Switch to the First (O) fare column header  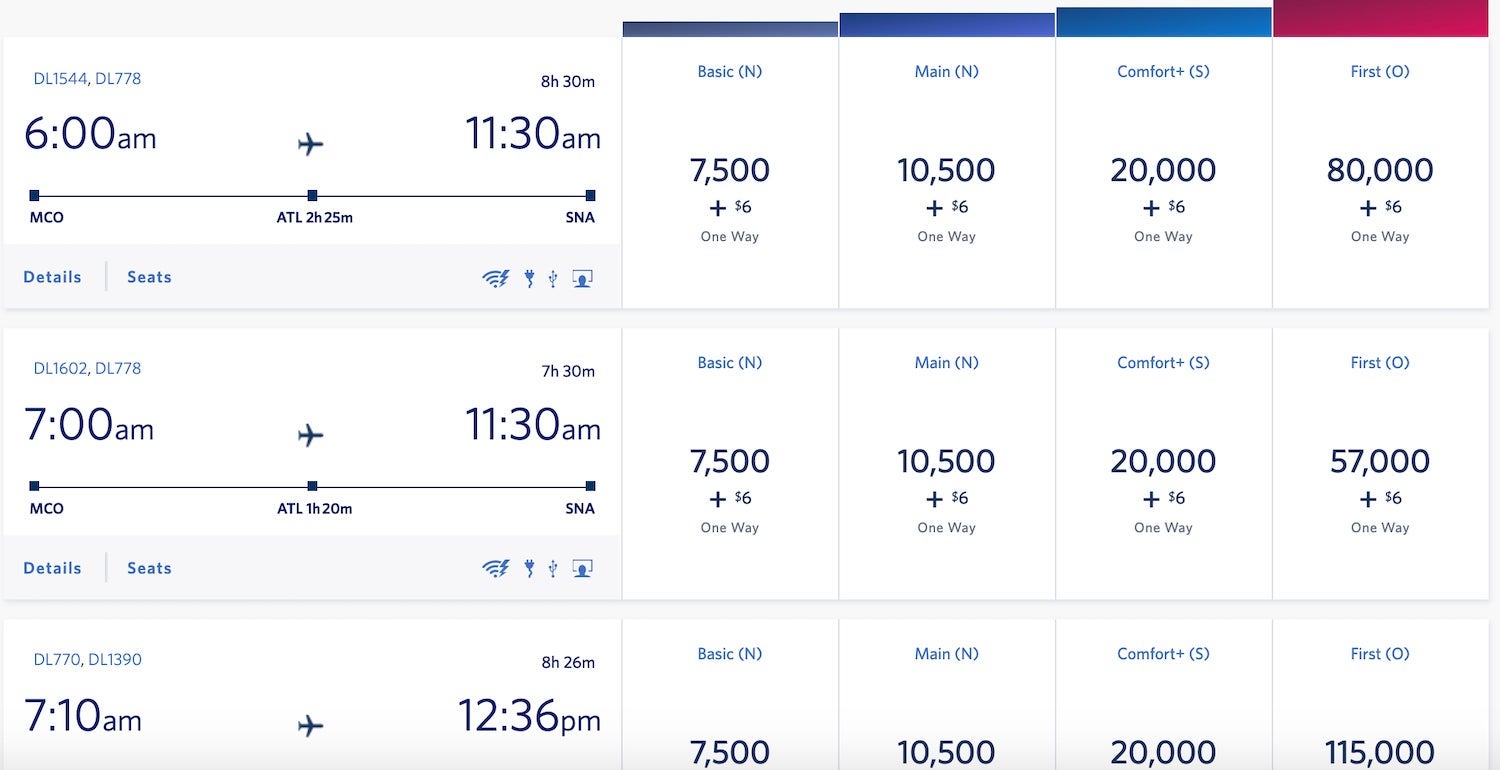tap(1380, 71)
